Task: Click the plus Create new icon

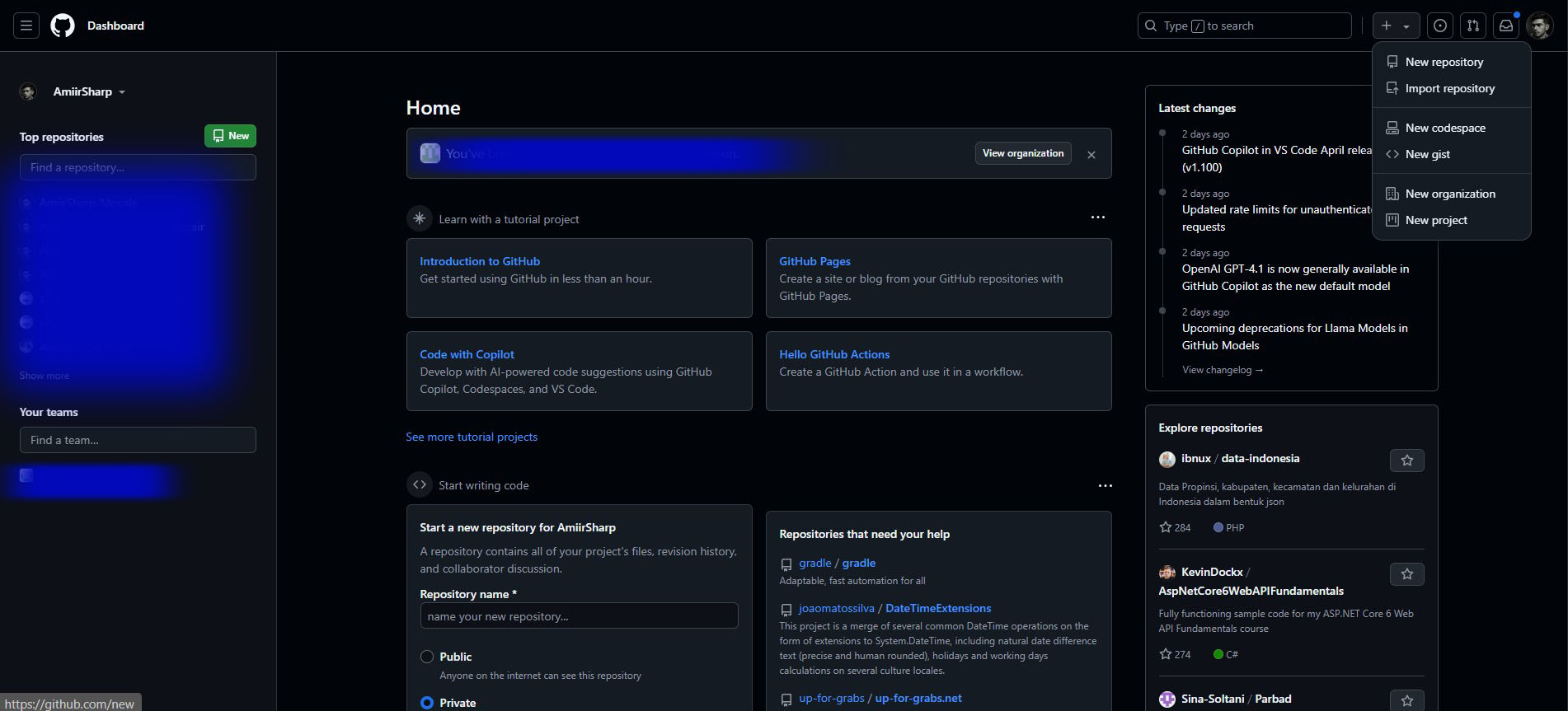Action: coord(1387,26)
